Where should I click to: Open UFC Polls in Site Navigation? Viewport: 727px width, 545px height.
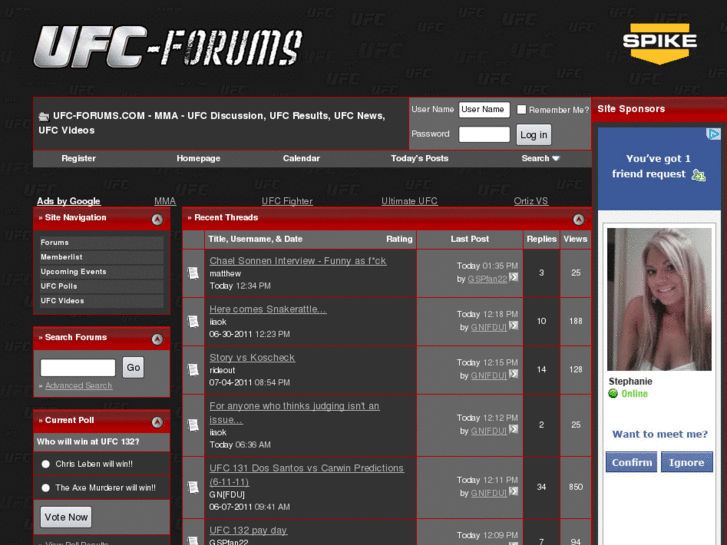point(102,286)
